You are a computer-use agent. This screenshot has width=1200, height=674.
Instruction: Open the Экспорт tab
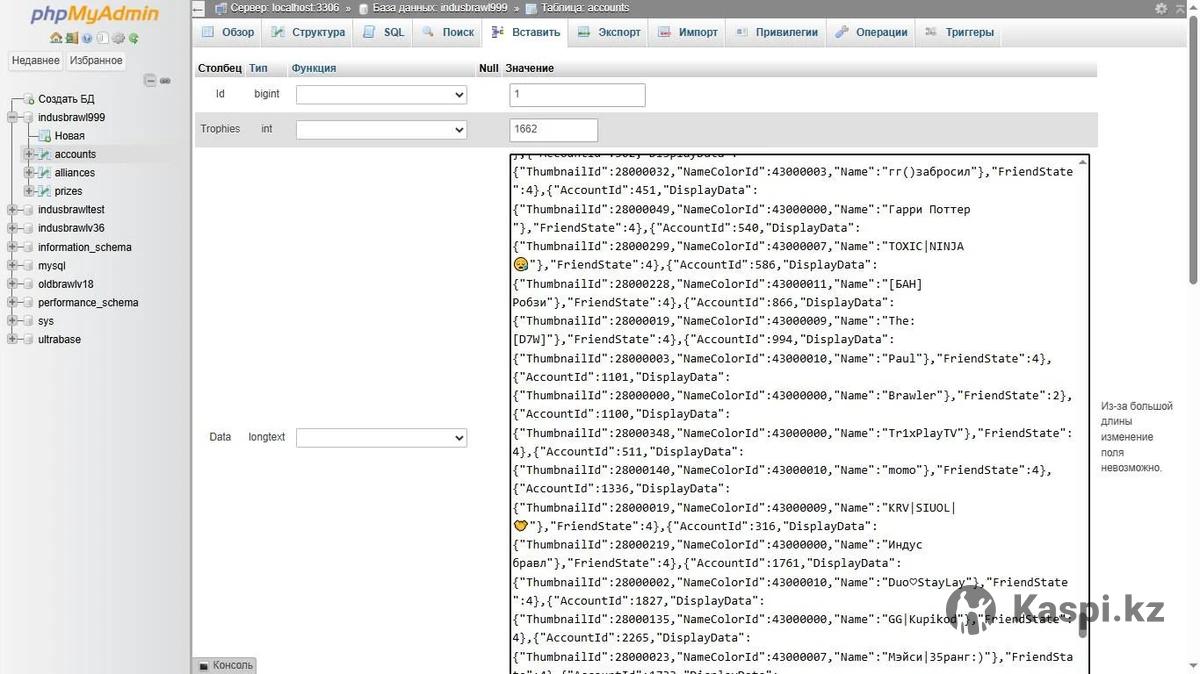[609, 32]
